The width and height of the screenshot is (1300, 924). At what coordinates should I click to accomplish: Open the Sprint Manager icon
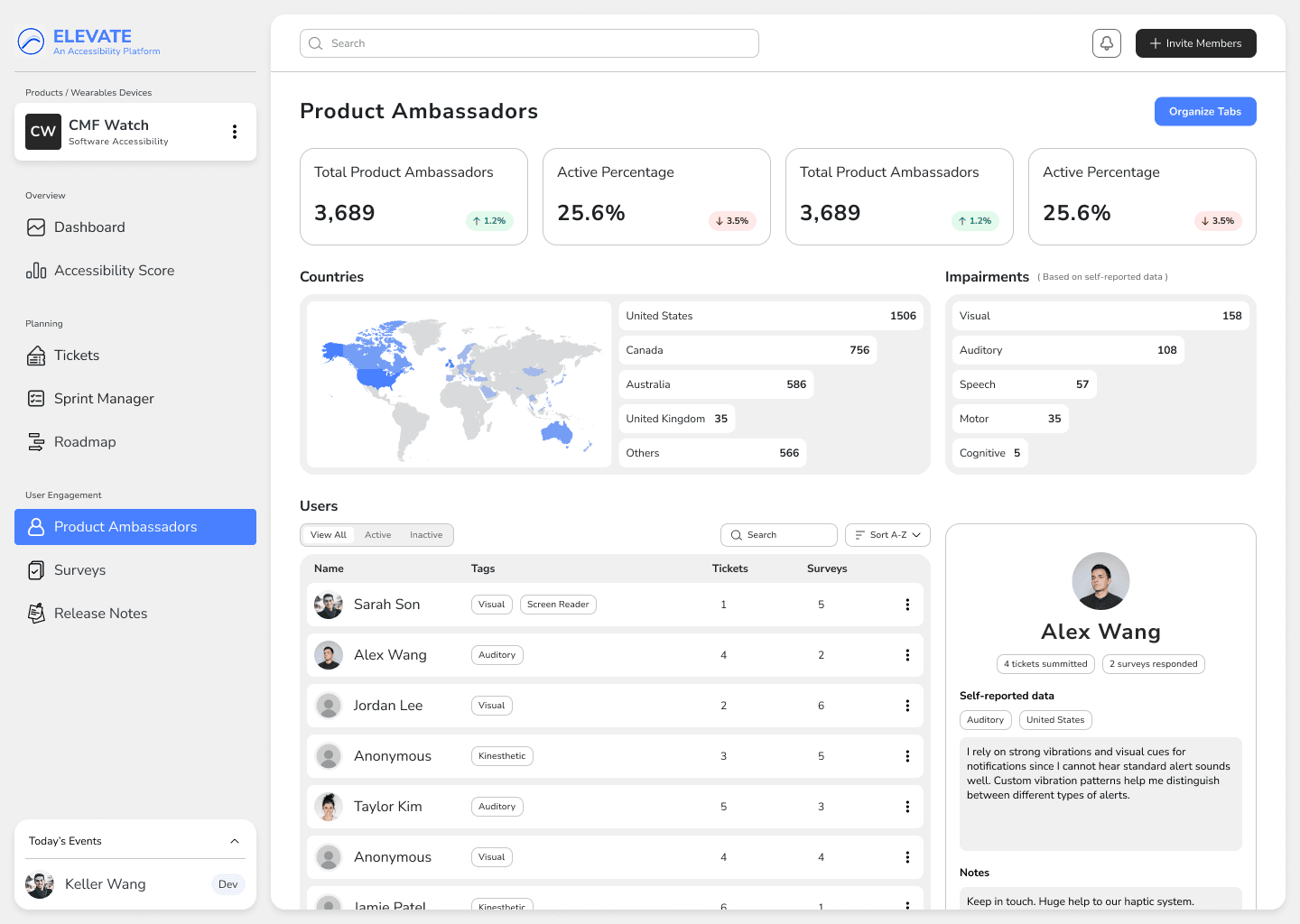(36, 398)
